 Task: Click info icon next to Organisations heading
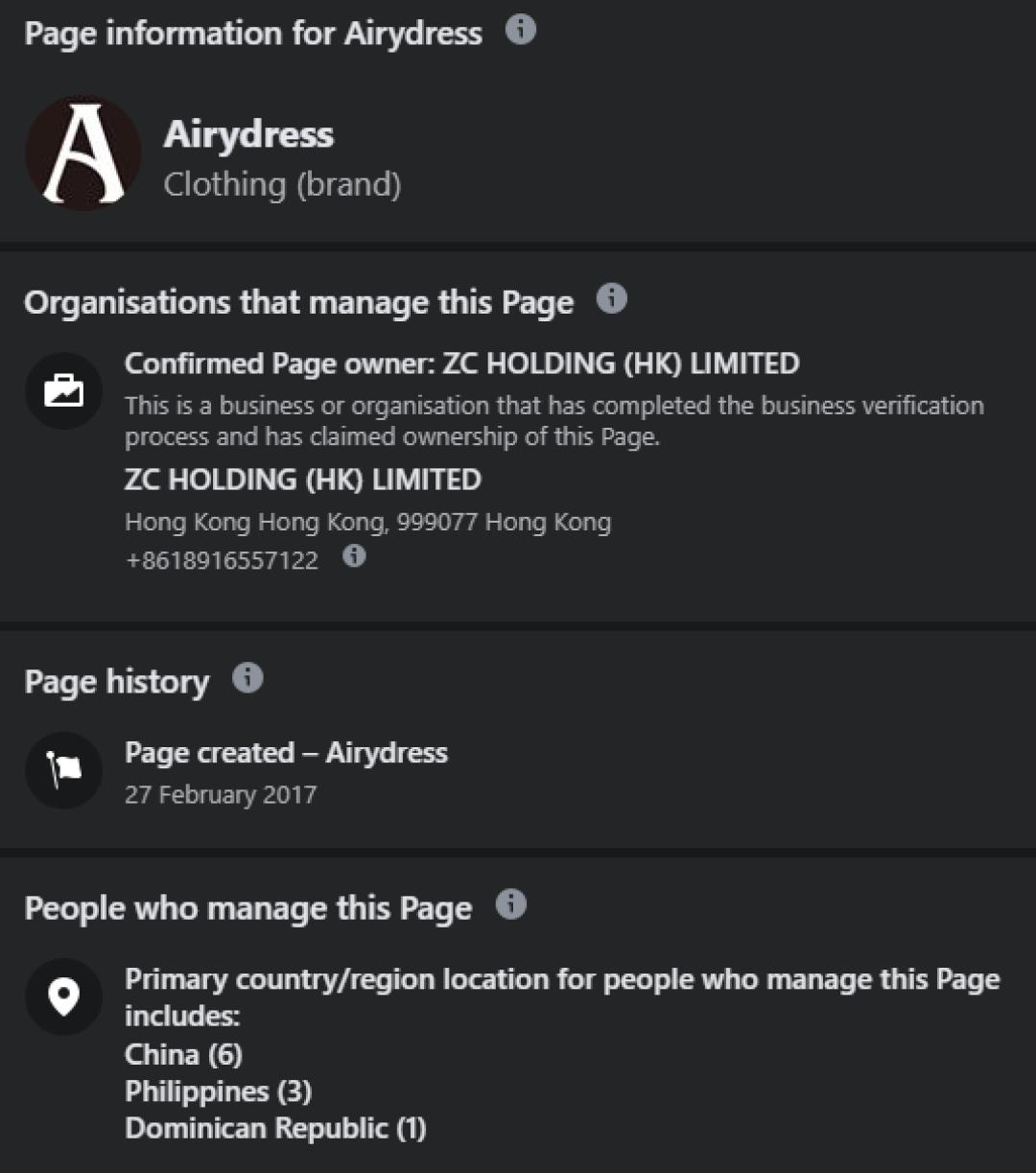pyautogui.click(x=611, y=299)
